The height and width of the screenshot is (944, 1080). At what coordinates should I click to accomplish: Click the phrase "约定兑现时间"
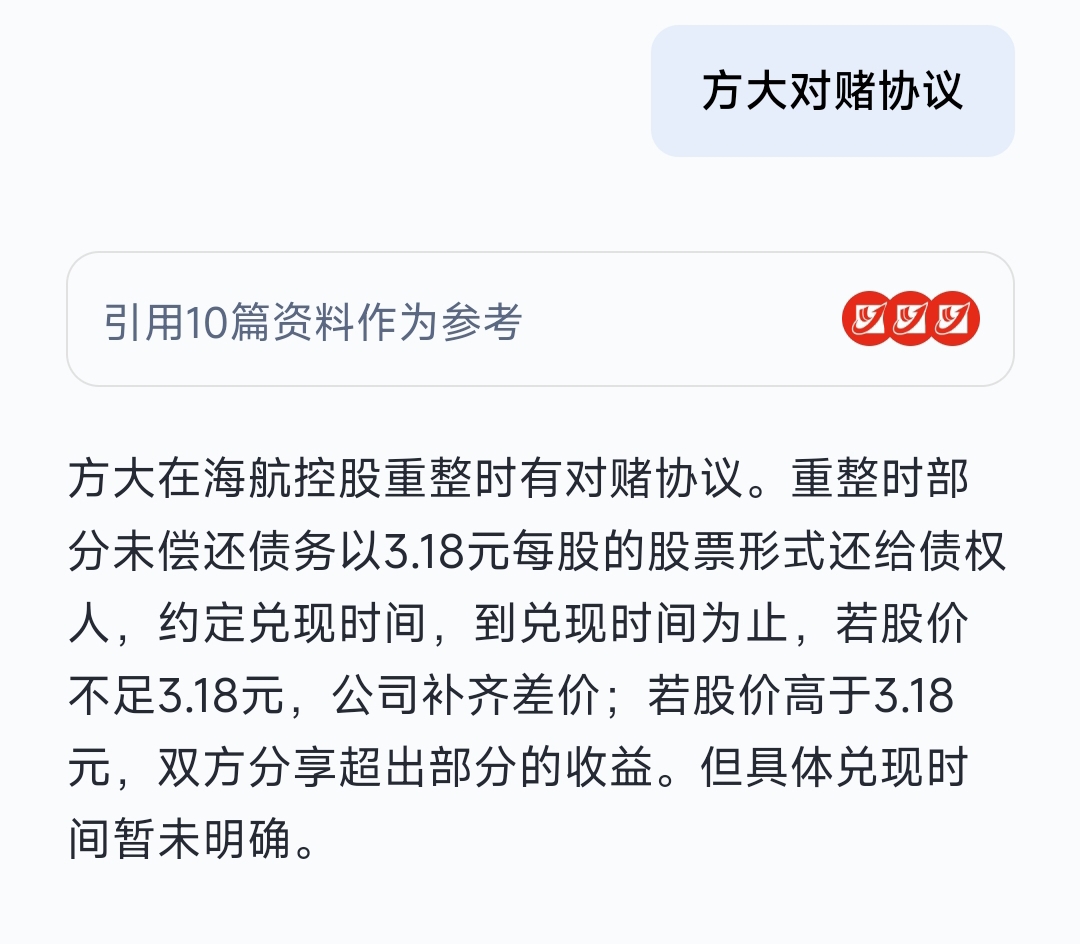(291, 623)
